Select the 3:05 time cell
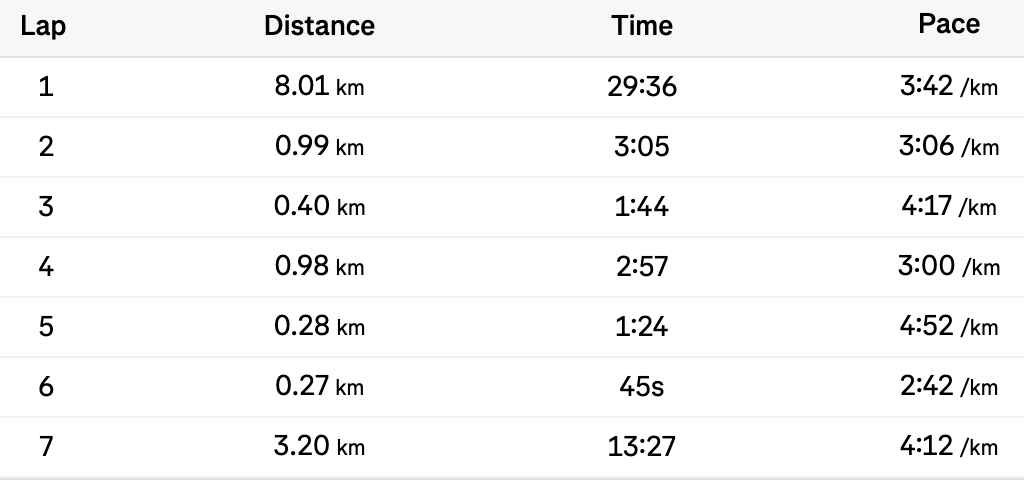Viewport: 1024px width, 480px height. click(642, 147)
